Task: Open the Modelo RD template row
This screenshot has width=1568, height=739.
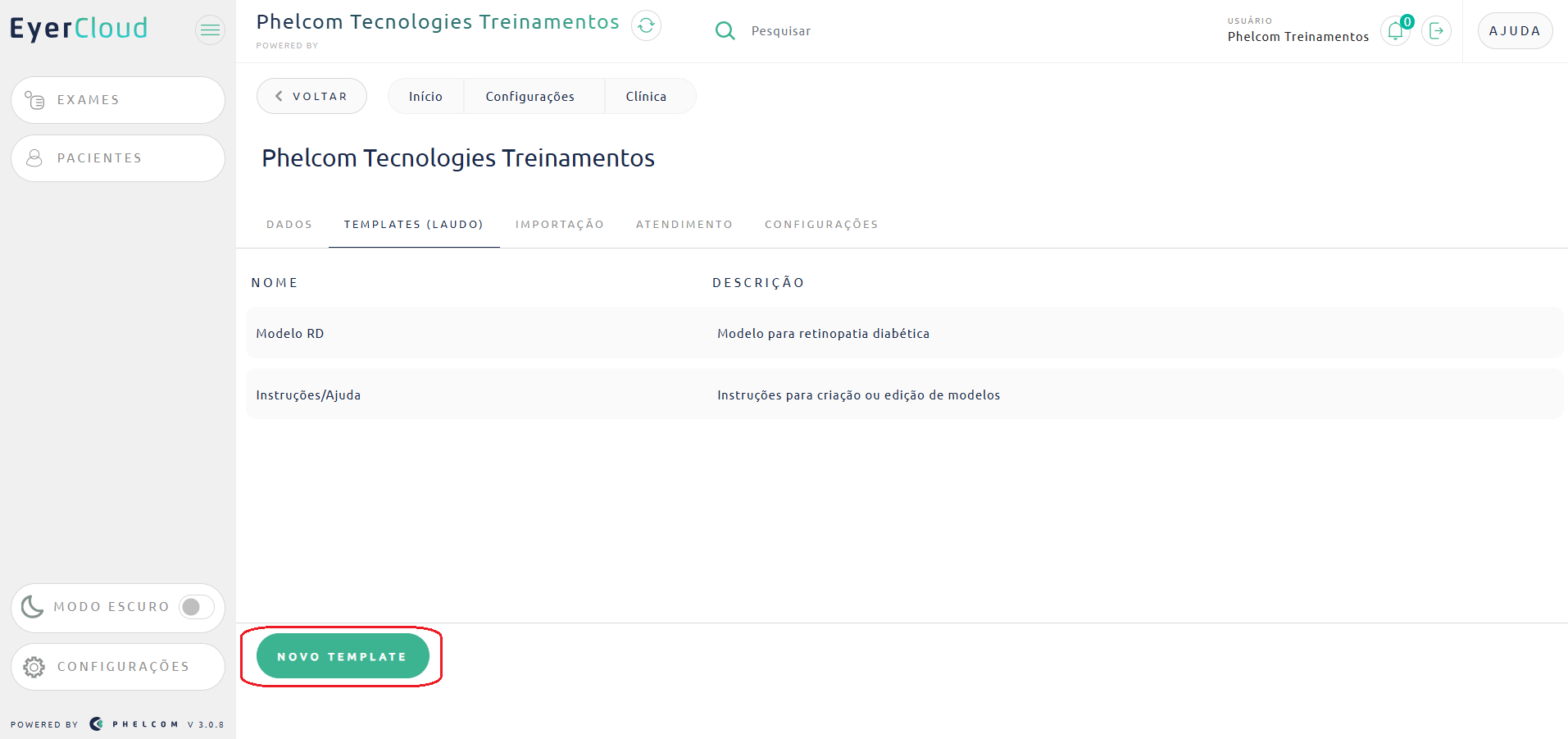Action: (904, 333)
